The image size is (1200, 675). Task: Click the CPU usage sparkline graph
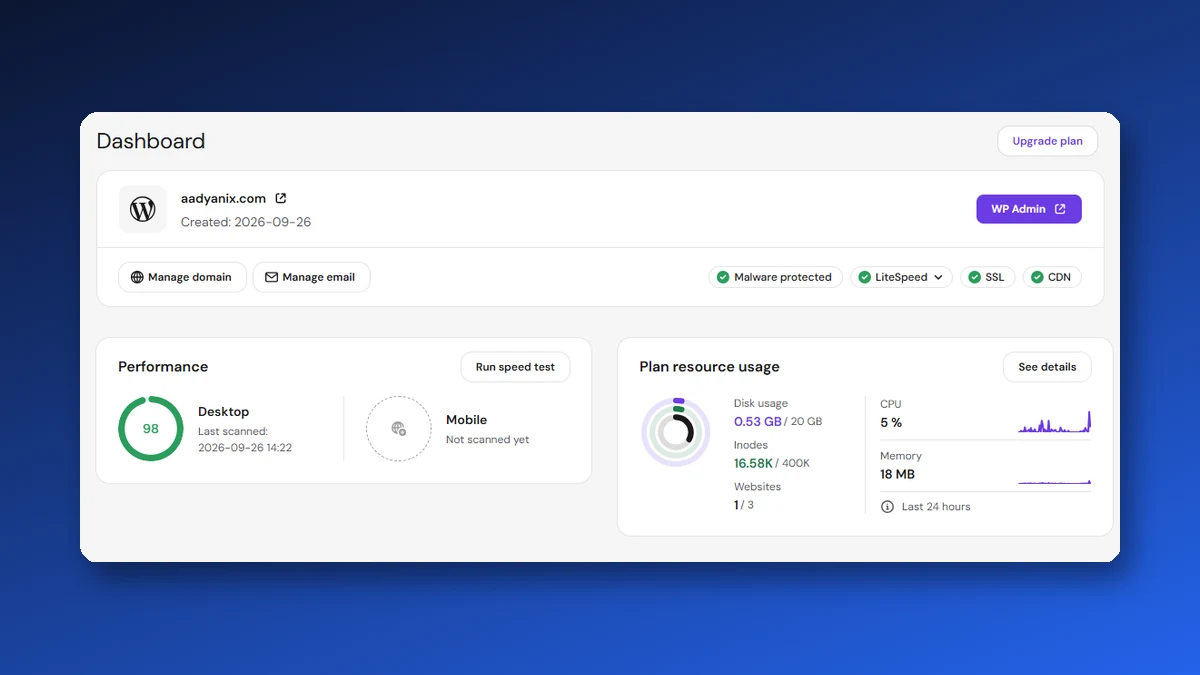1054,422
